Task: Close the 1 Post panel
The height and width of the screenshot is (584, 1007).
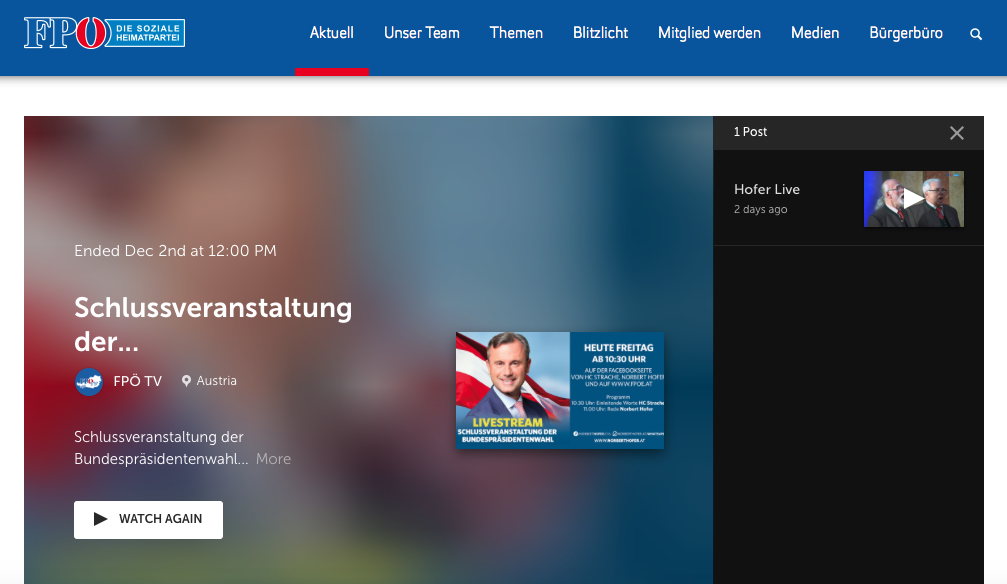Action: click(x=956, y=133)
